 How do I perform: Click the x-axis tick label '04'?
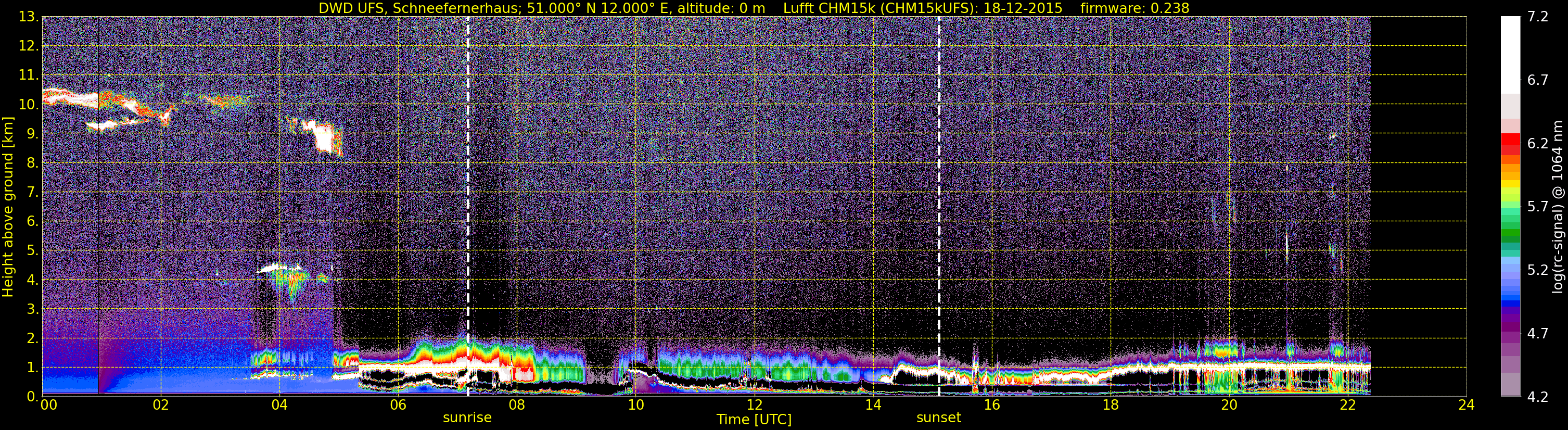pos(279,405)
